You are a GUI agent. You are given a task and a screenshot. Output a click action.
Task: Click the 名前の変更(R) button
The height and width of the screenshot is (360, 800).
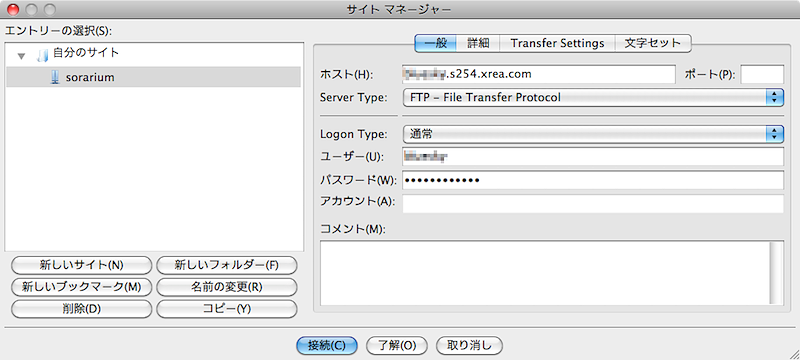(x=227, y=287)
